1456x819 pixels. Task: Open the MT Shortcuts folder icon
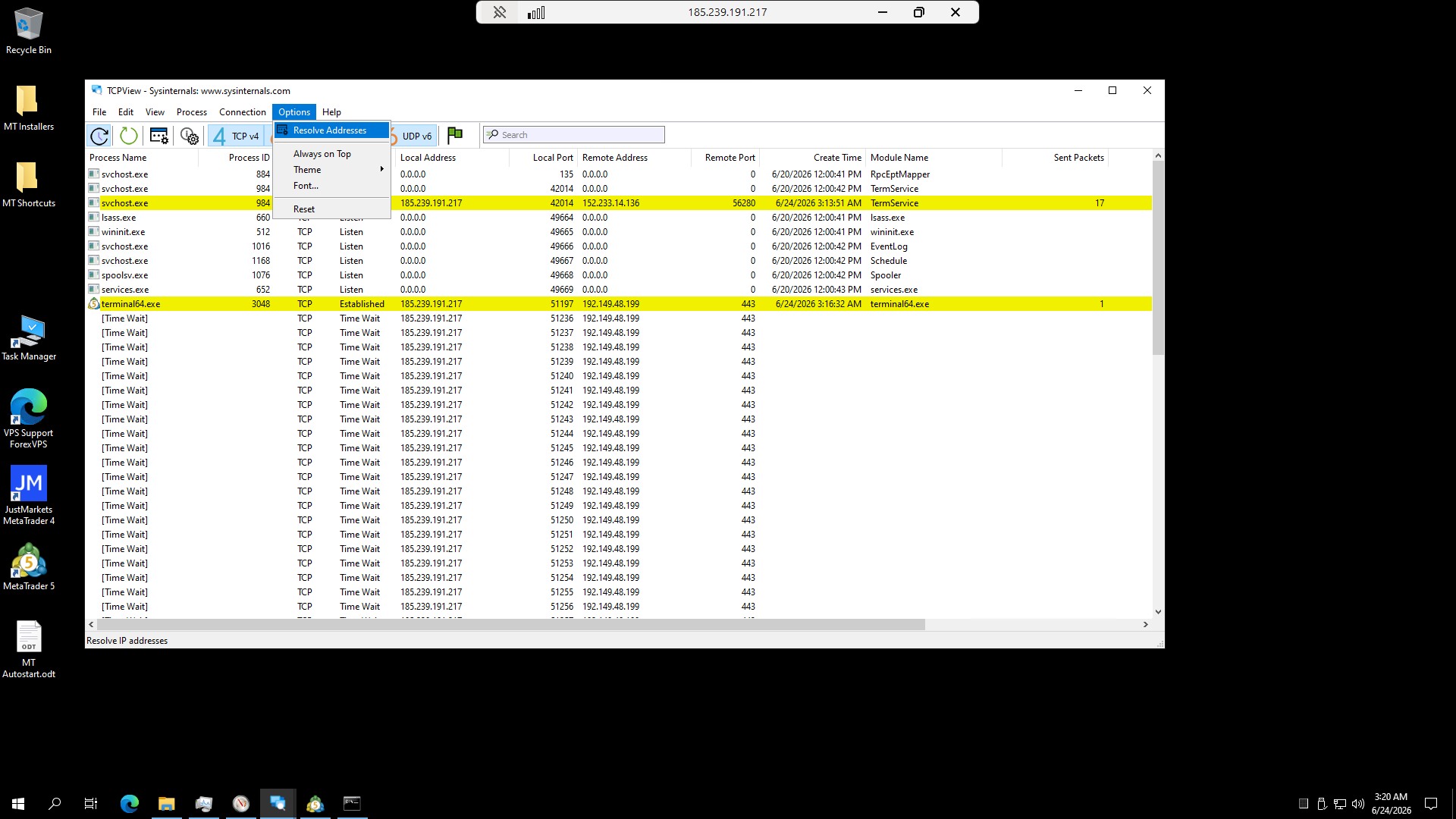click(x=29, y=184)
